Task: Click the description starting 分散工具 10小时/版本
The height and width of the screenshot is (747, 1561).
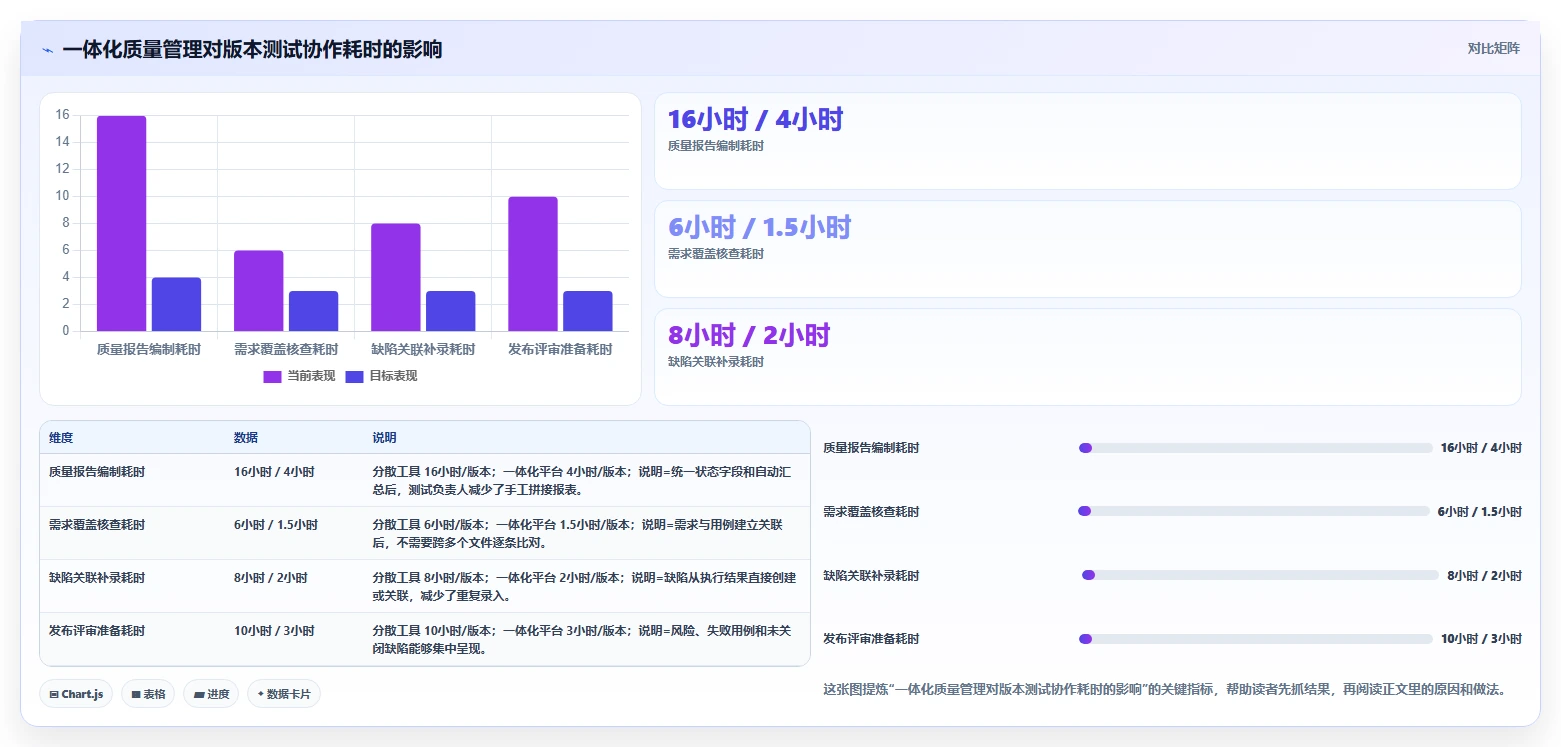Action: click(x=584, y=640)
